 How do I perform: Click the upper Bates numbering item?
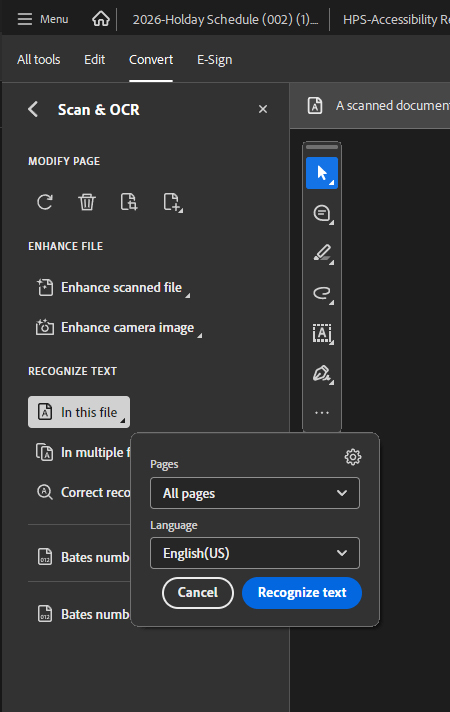[83, 557]
